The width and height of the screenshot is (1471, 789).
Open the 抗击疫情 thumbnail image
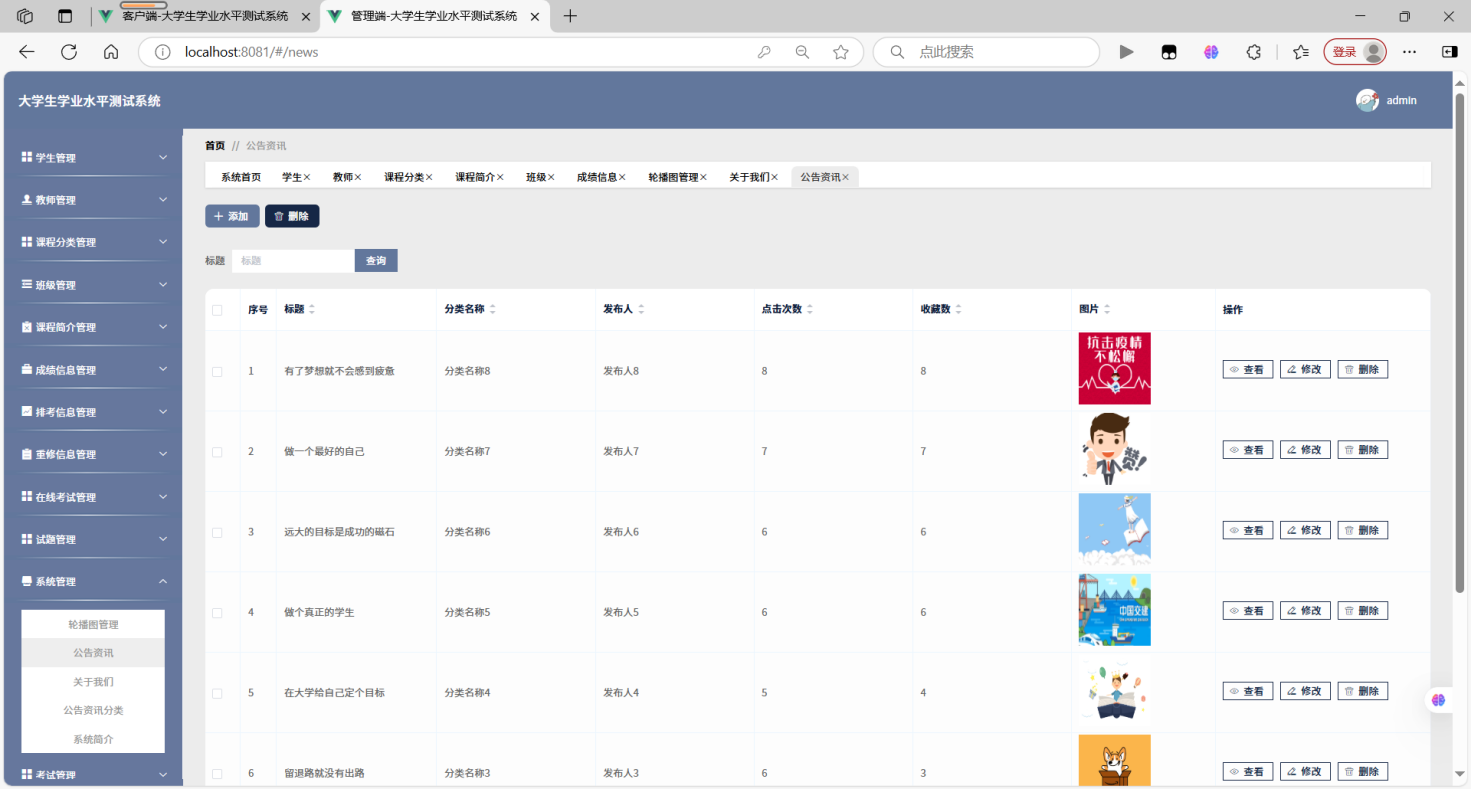[1114, 368]
